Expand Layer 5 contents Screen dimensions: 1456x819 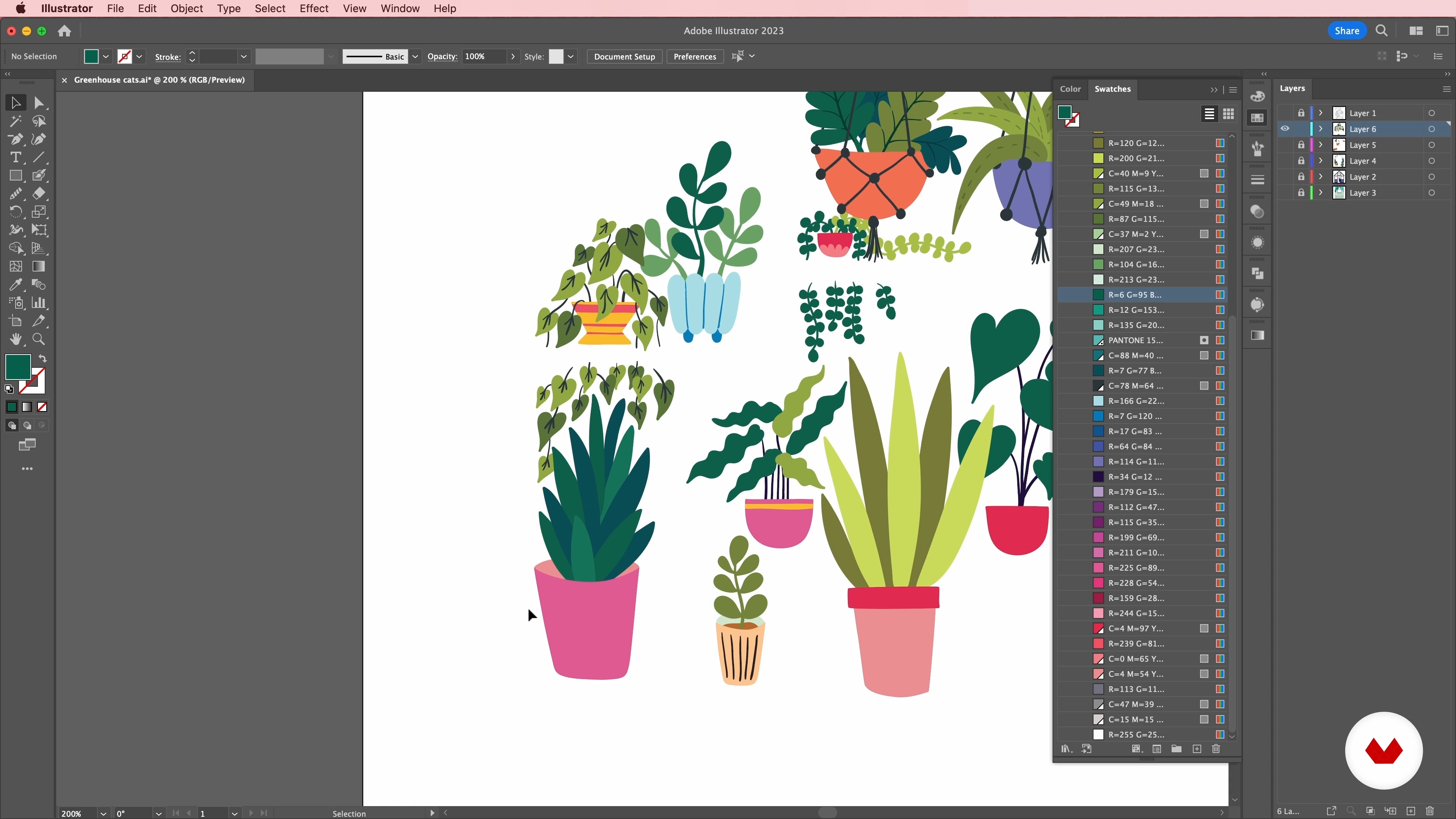pos(1321,145)
